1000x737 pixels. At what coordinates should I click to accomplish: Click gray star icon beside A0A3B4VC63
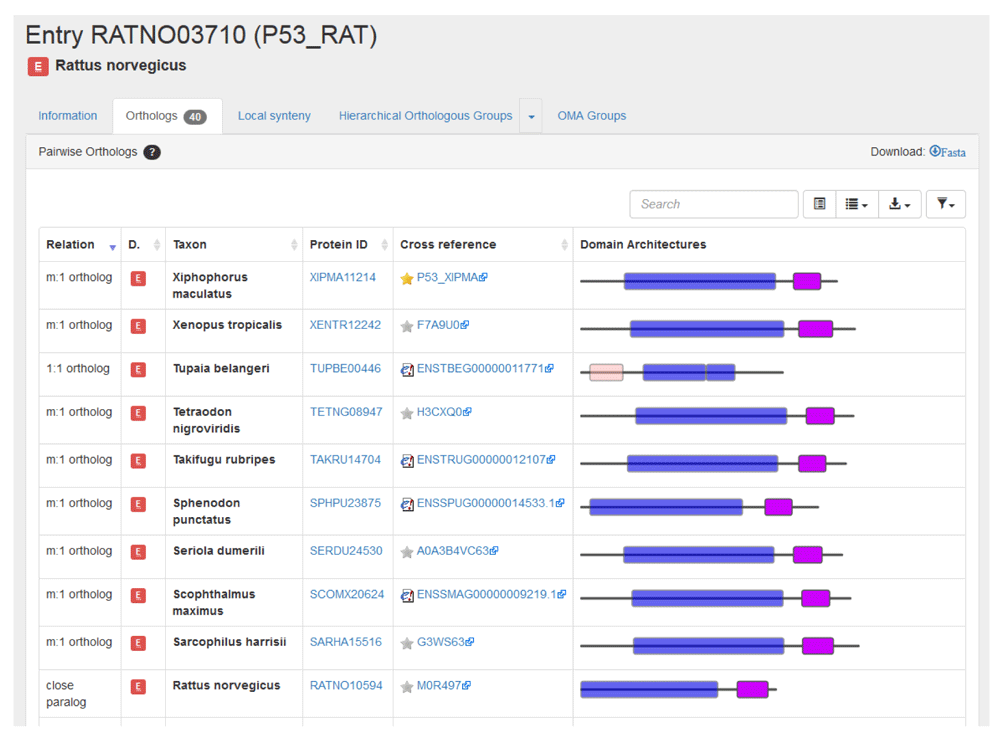click(x=407, y=552)
